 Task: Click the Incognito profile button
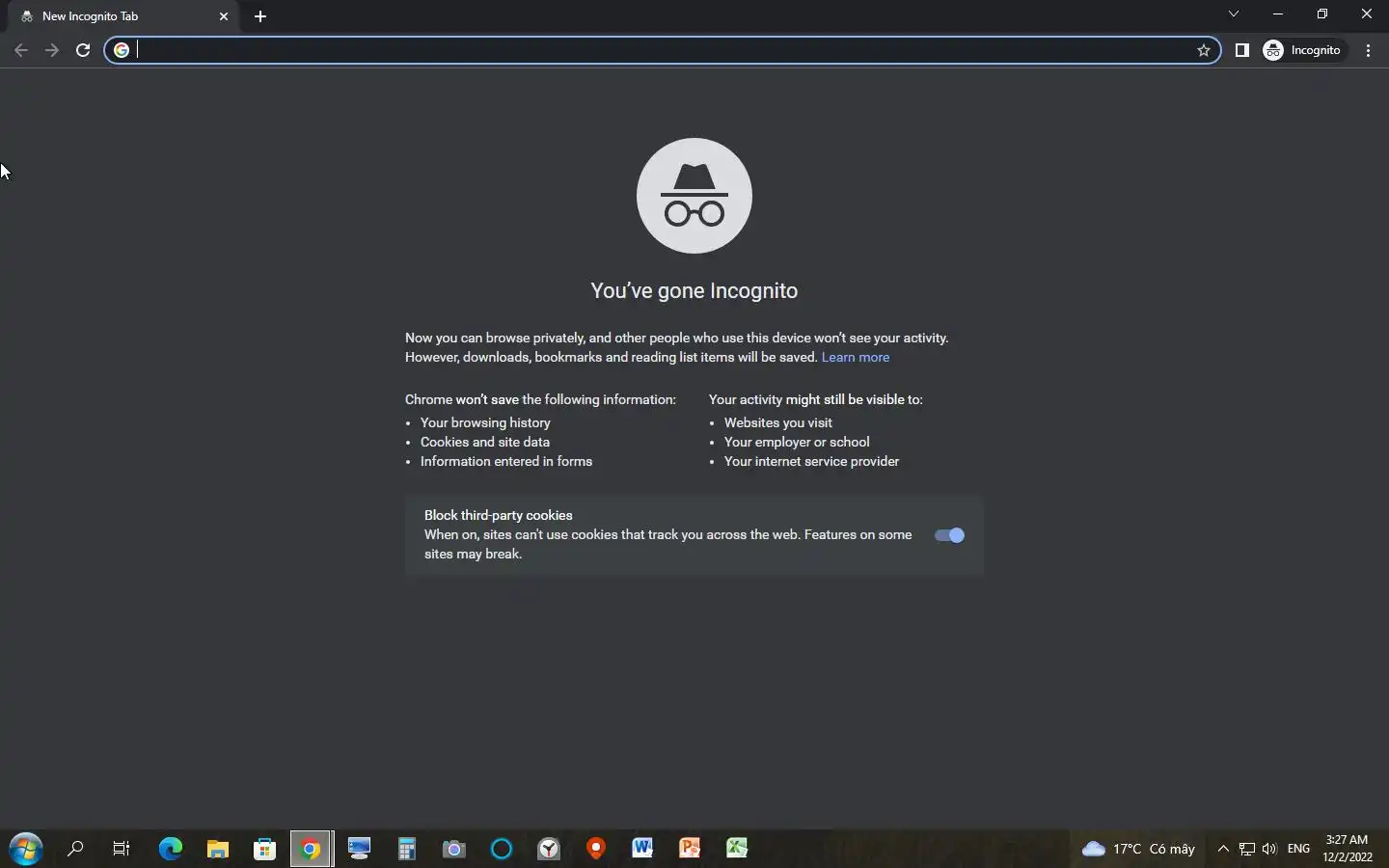(1303, 50)
